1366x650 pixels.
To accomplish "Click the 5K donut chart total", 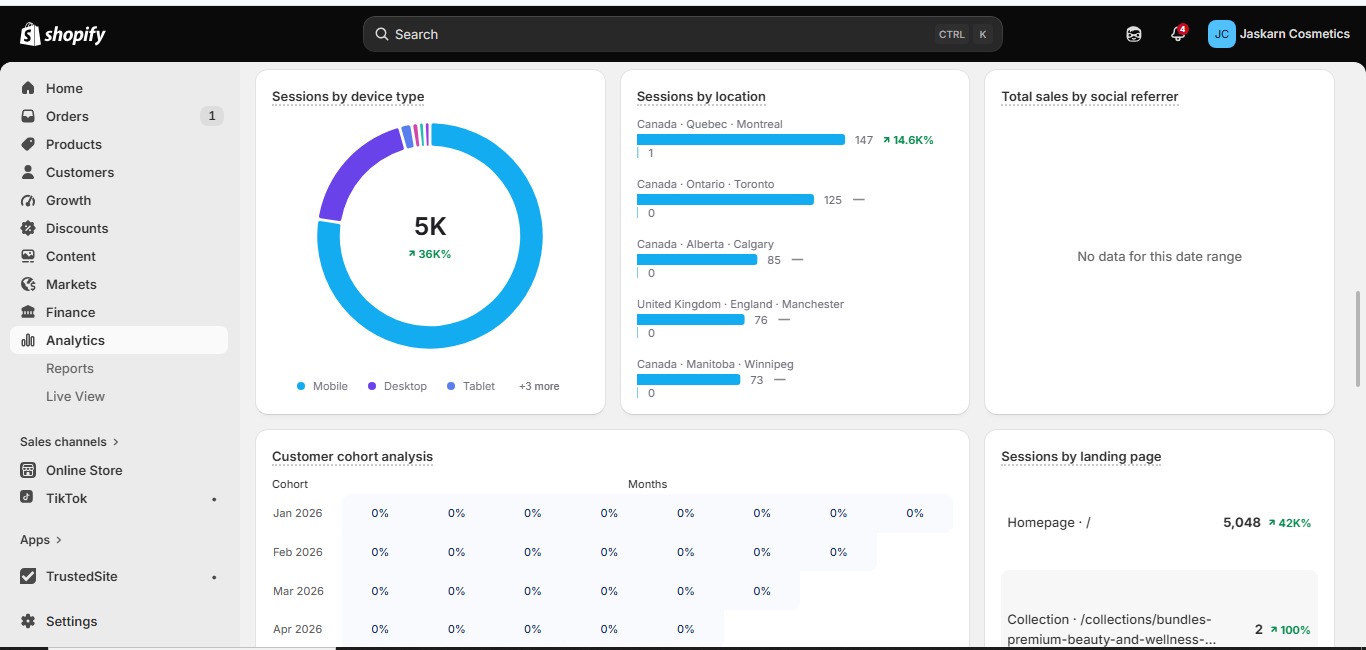I will coord(430,227).
